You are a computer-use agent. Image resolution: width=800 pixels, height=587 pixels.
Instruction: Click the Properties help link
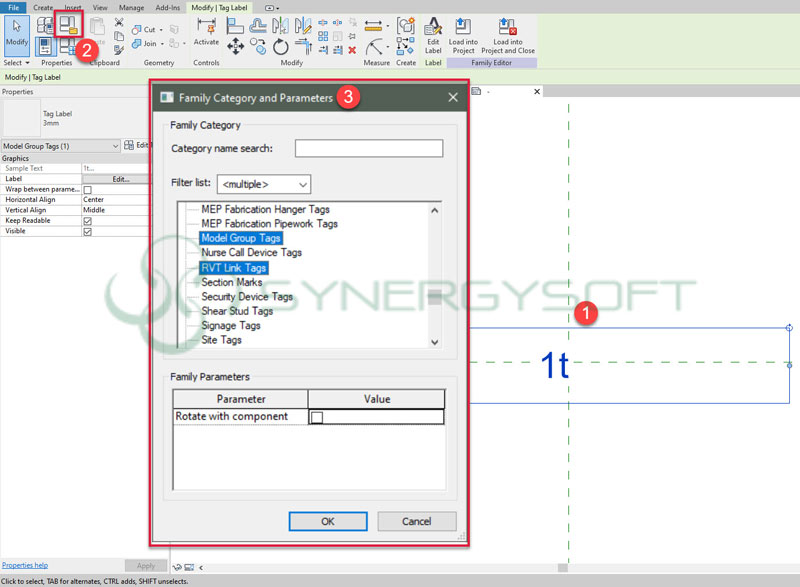[x=25, y=565]
